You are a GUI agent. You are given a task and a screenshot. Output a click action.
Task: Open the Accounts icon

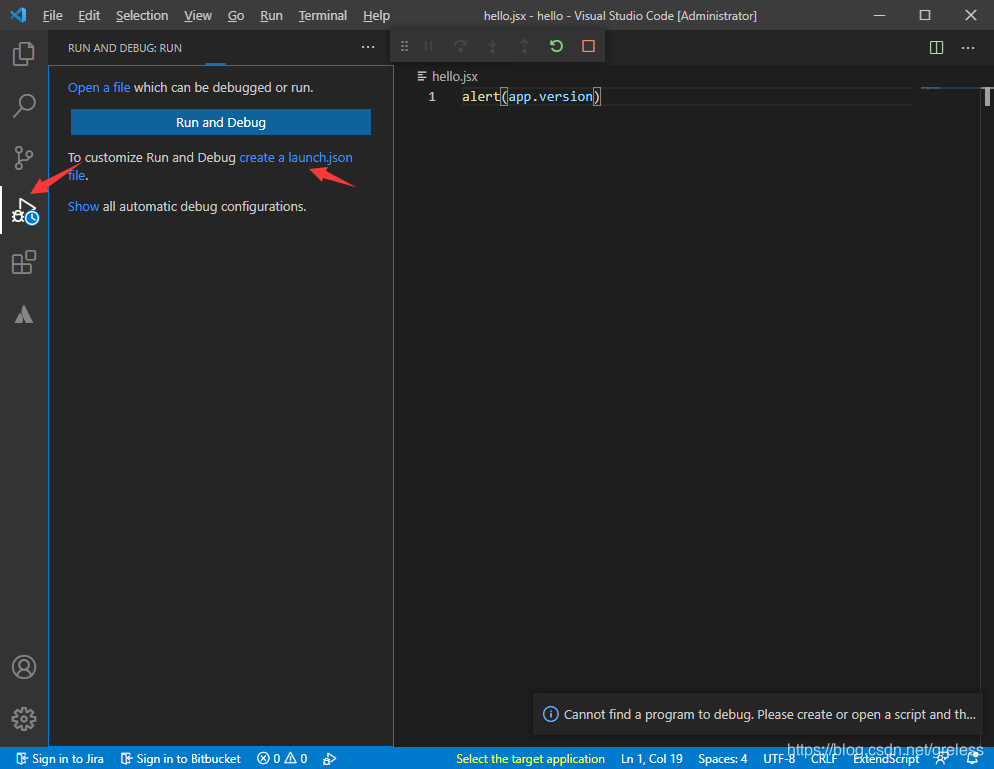pos(23,667)
